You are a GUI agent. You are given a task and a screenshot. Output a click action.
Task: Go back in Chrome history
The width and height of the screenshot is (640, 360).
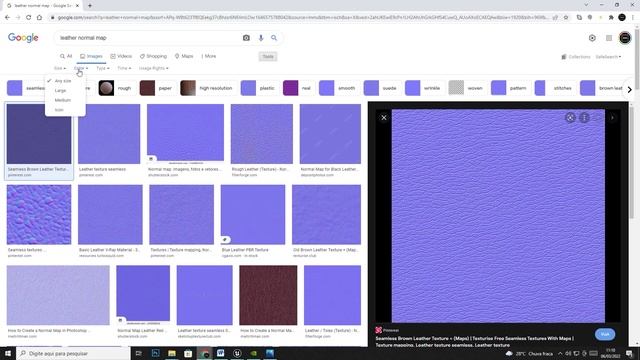(7, 18)
